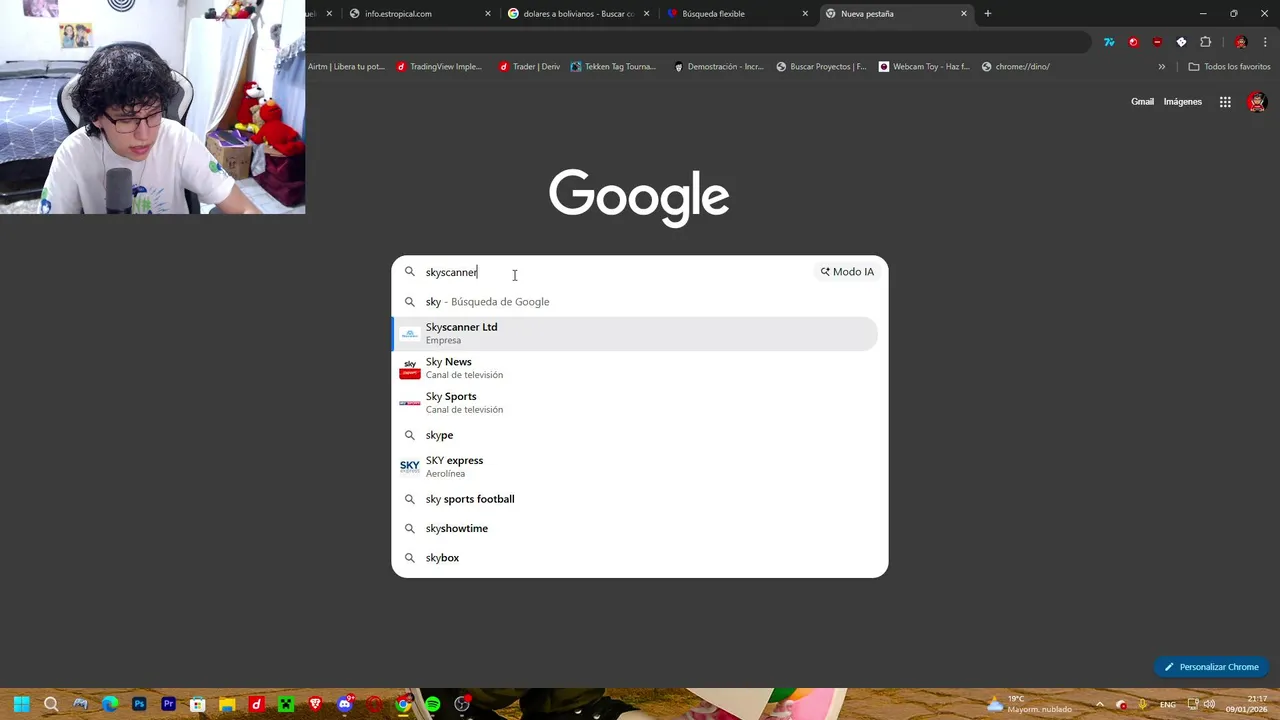Open the Trader | Deriv bookmark
The image size is (1280, 720).
pyautogui.click(x=529, y=67)
